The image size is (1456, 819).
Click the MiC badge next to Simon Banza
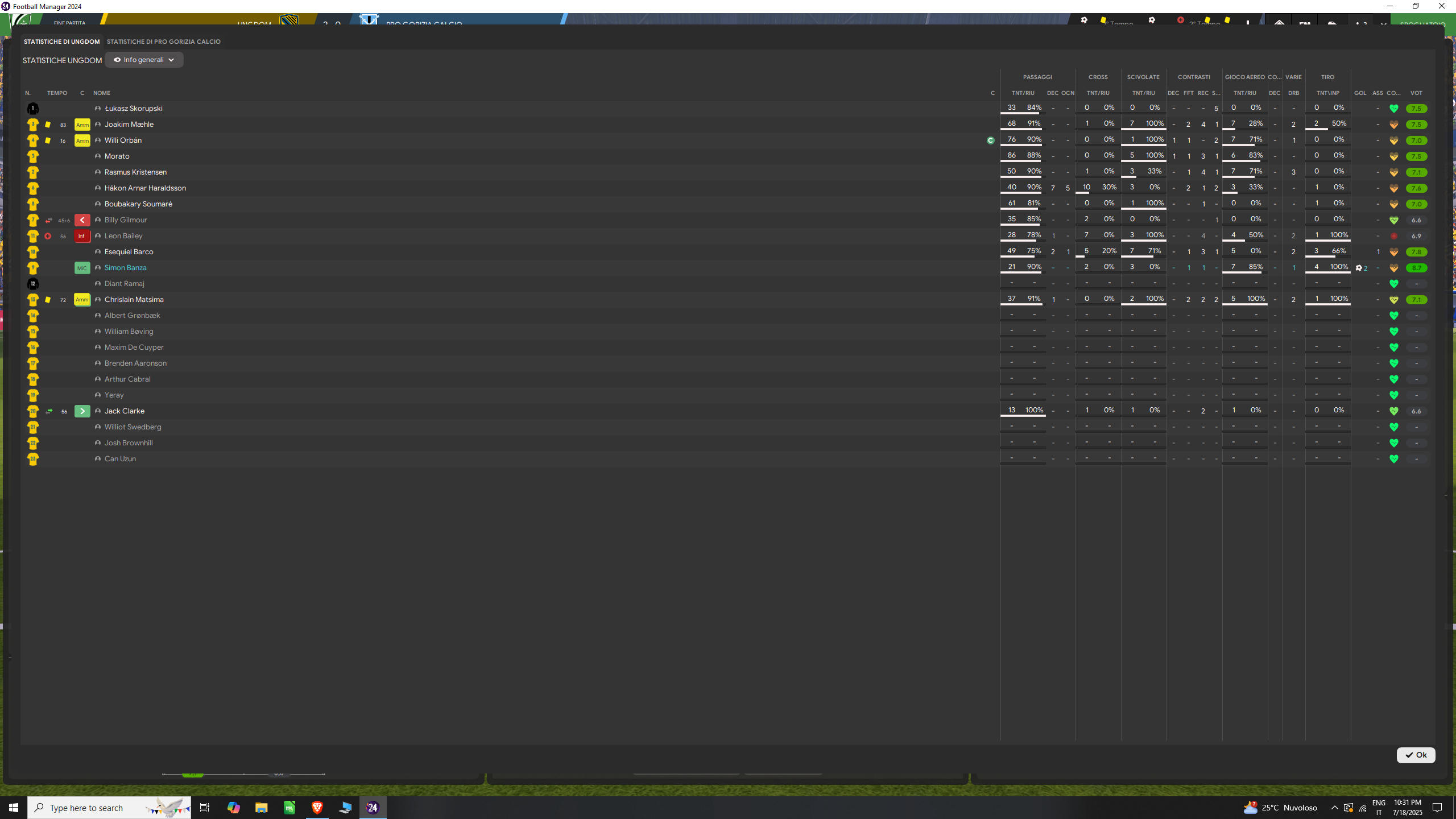(x=82, y=268)
